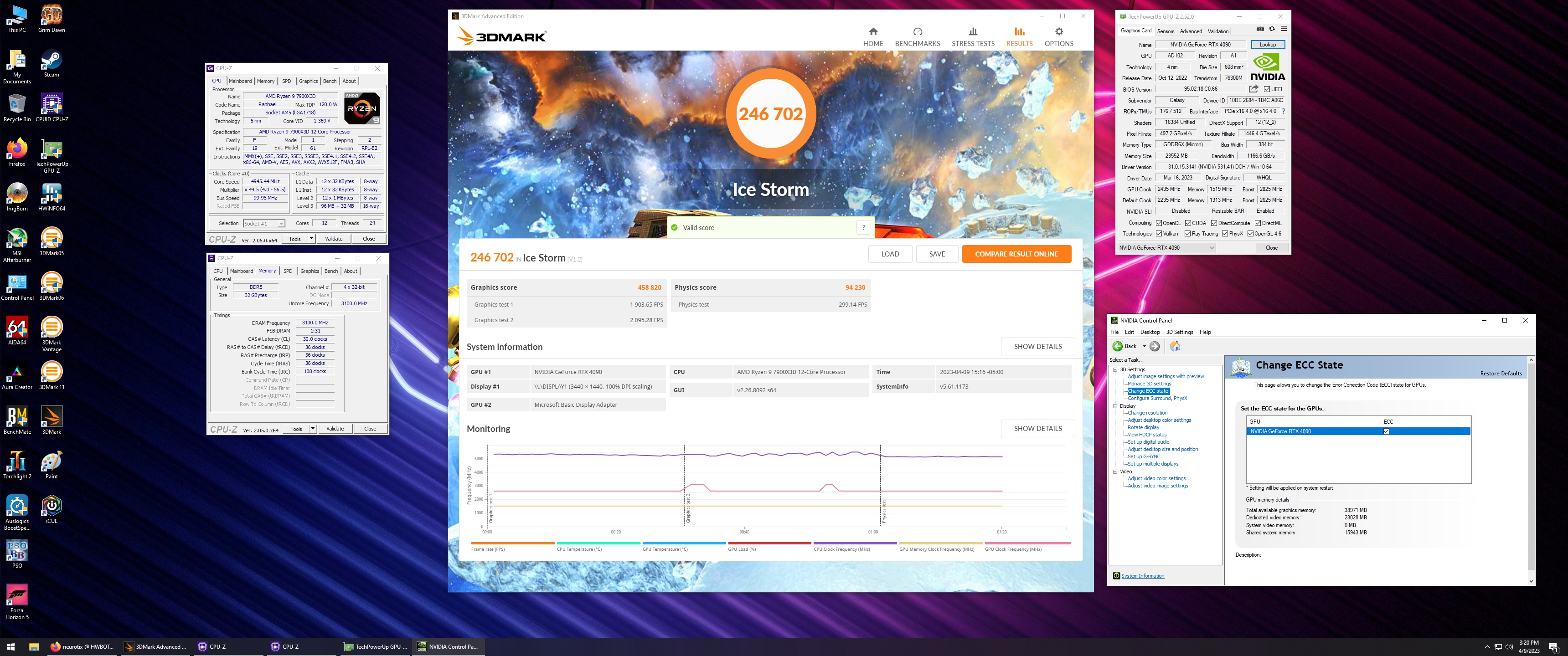Viewport: 1568px width, 656px height.
Task: Select the CPUID CPU-Z desktop icon
Action: click(52, 108)
